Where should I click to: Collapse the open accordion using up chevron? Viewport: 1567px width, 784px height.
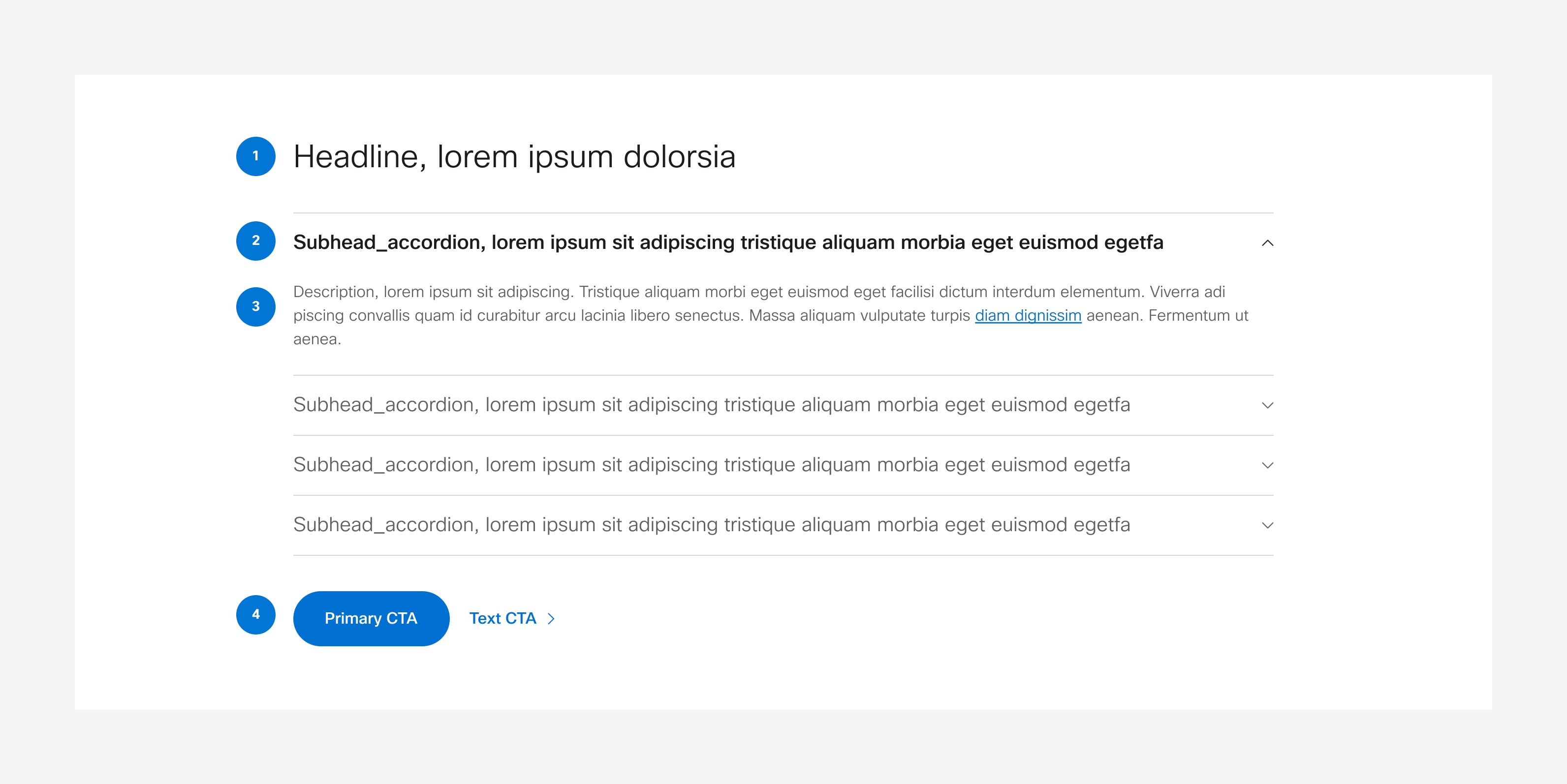click(x=1267, y=243)
